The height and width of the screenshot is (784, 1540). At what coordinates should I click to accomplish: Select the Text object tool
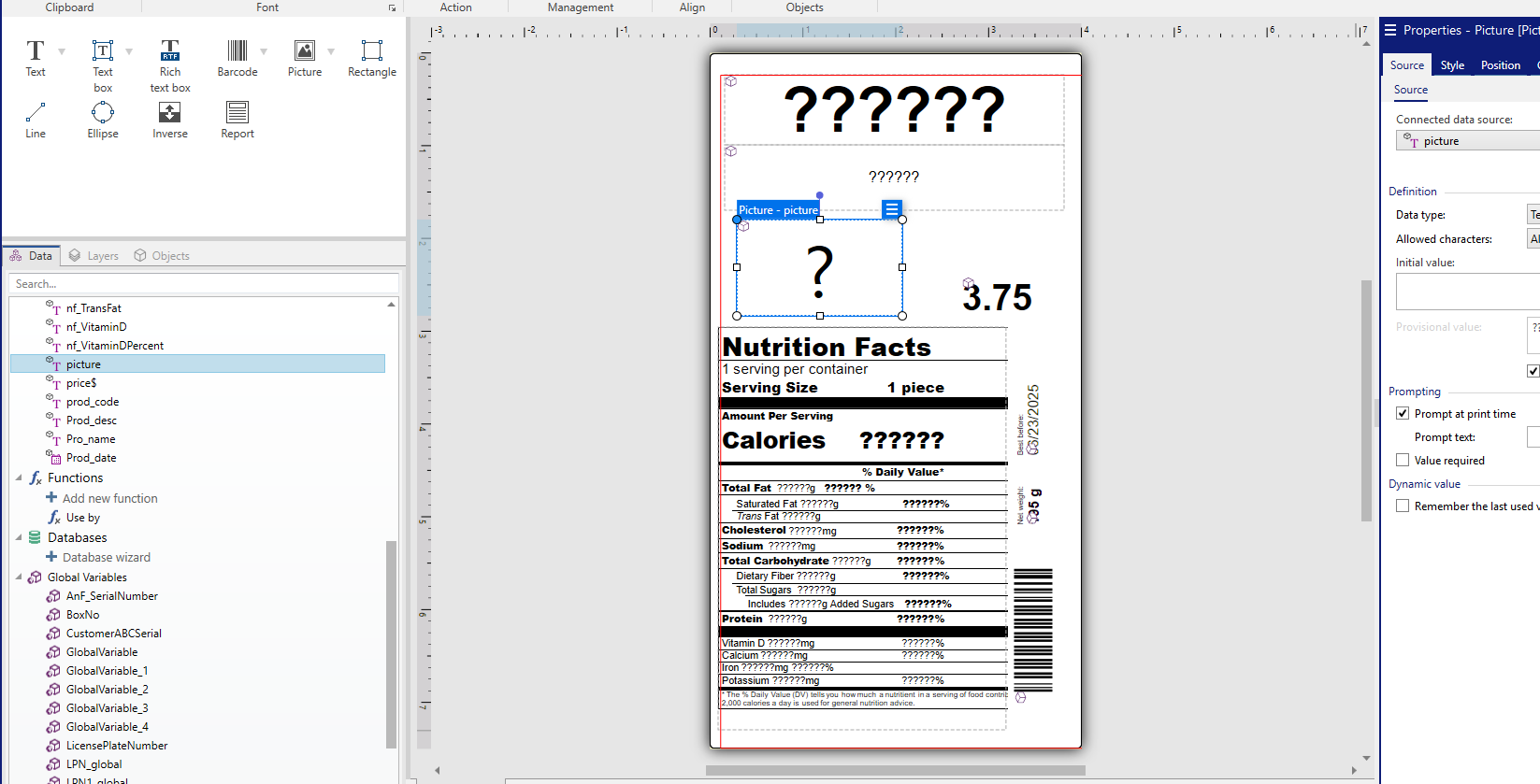click(35, 58)
